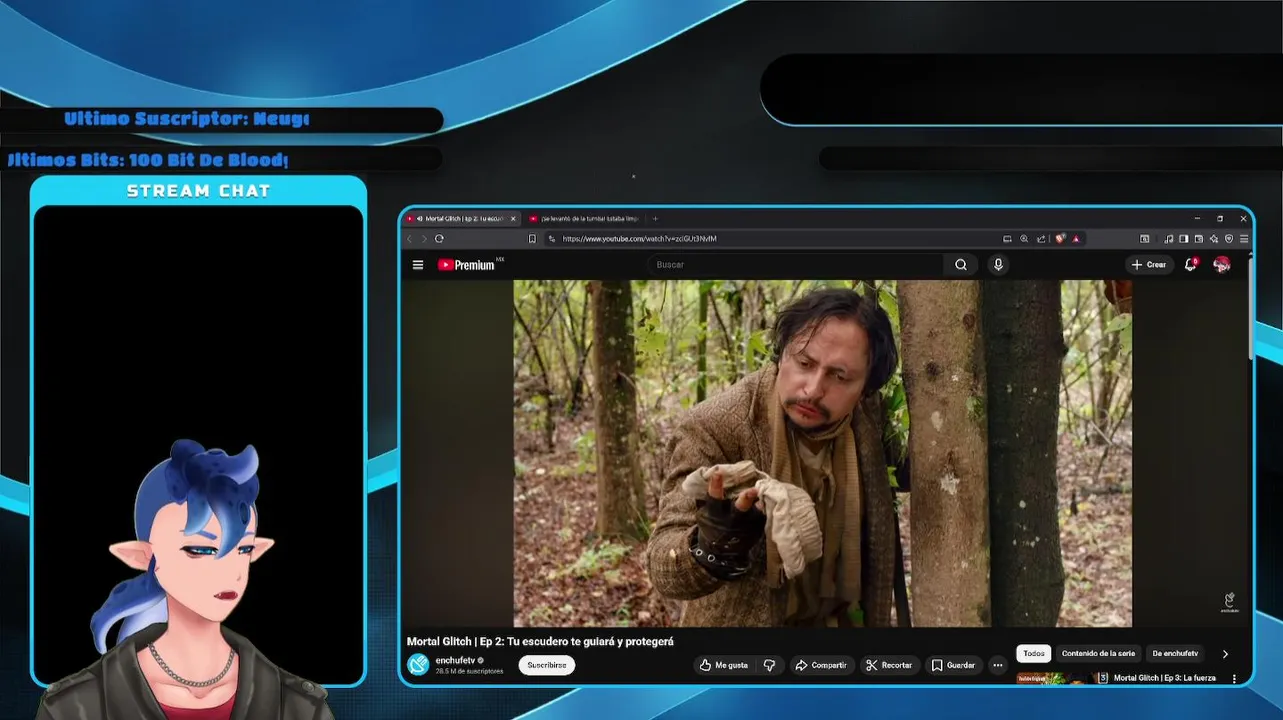Screen dimensions: 1283x720
Task: Click the Guardar save button
Action: (x=953, y=665)
